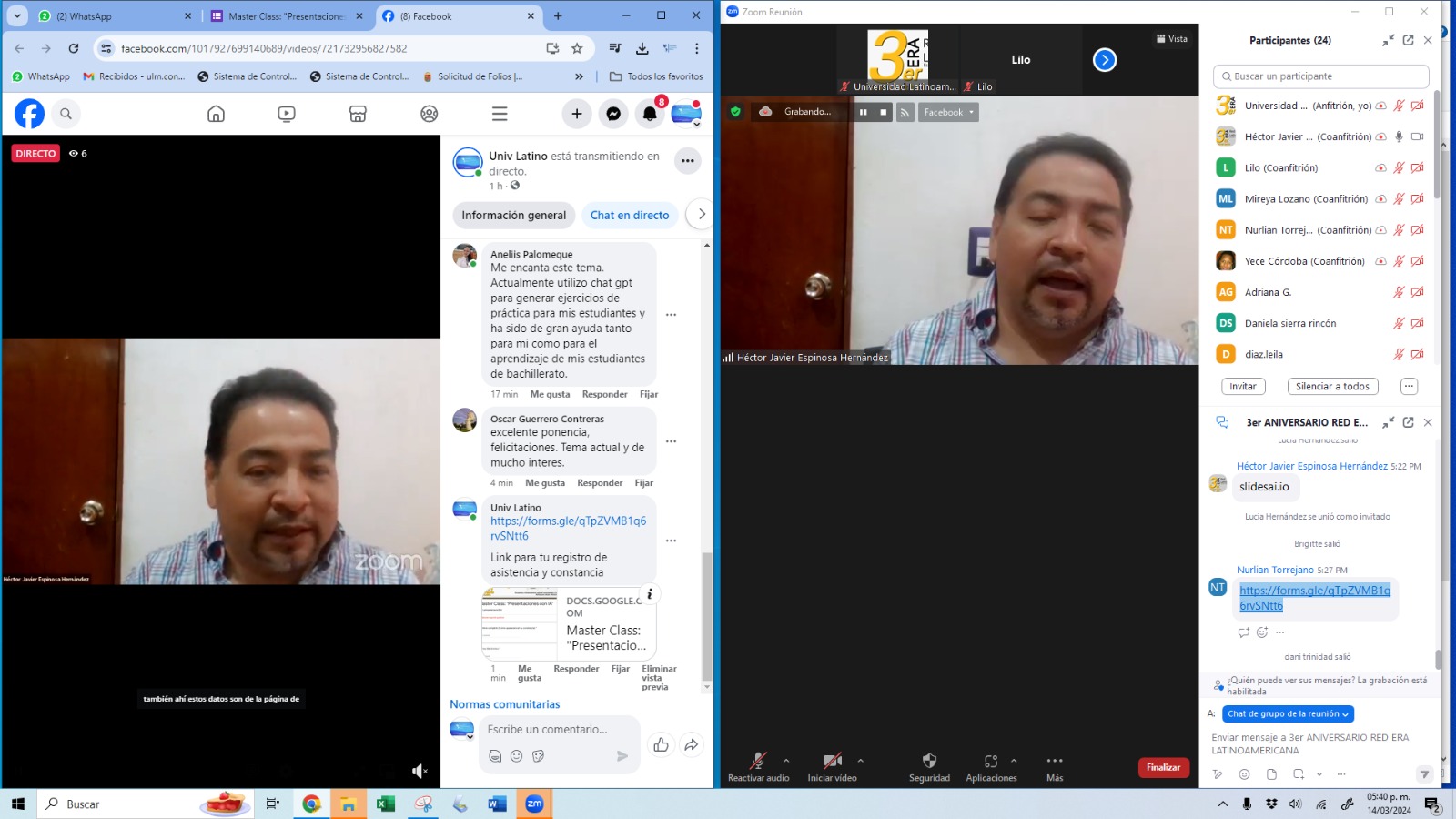Unmute the Facebook video sound

(420, 772)
